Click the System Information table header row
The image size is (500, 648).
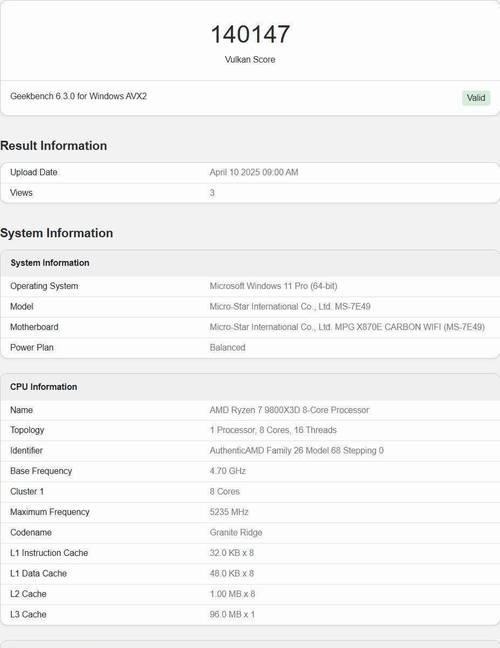coord(250,263)
